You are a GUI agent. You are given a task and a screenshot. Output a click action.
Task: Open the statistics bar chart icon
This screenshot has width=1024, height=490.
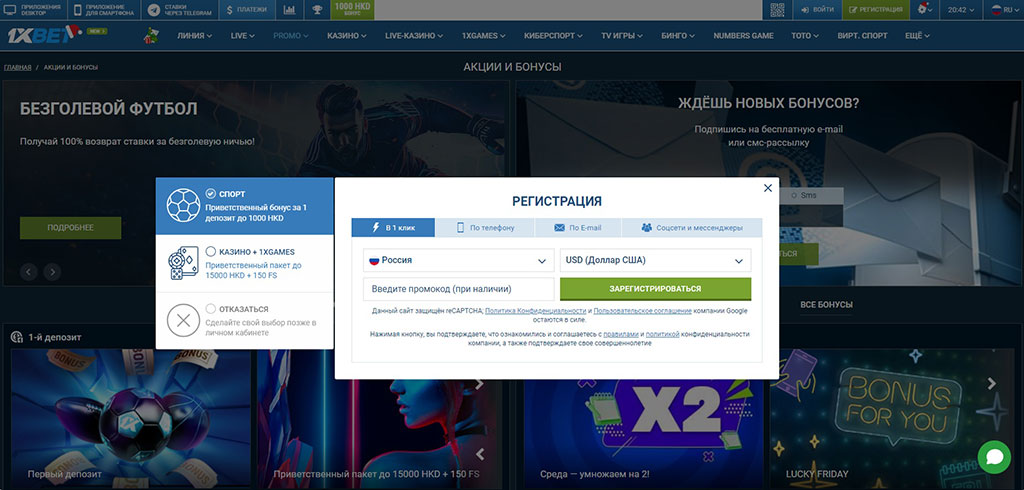tap(289, 10)
